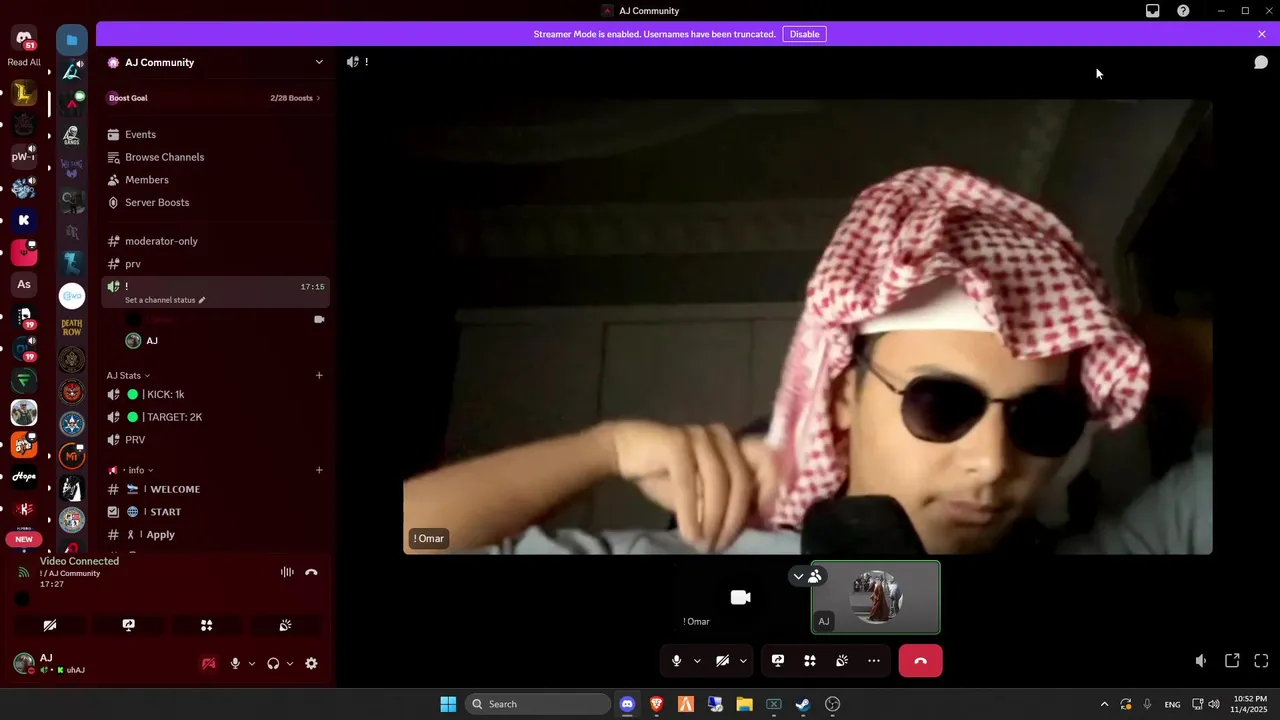Dismiss the Streamer Mode banner
The width and height of the screenshot is (1280, 720).
[1262, 34]
